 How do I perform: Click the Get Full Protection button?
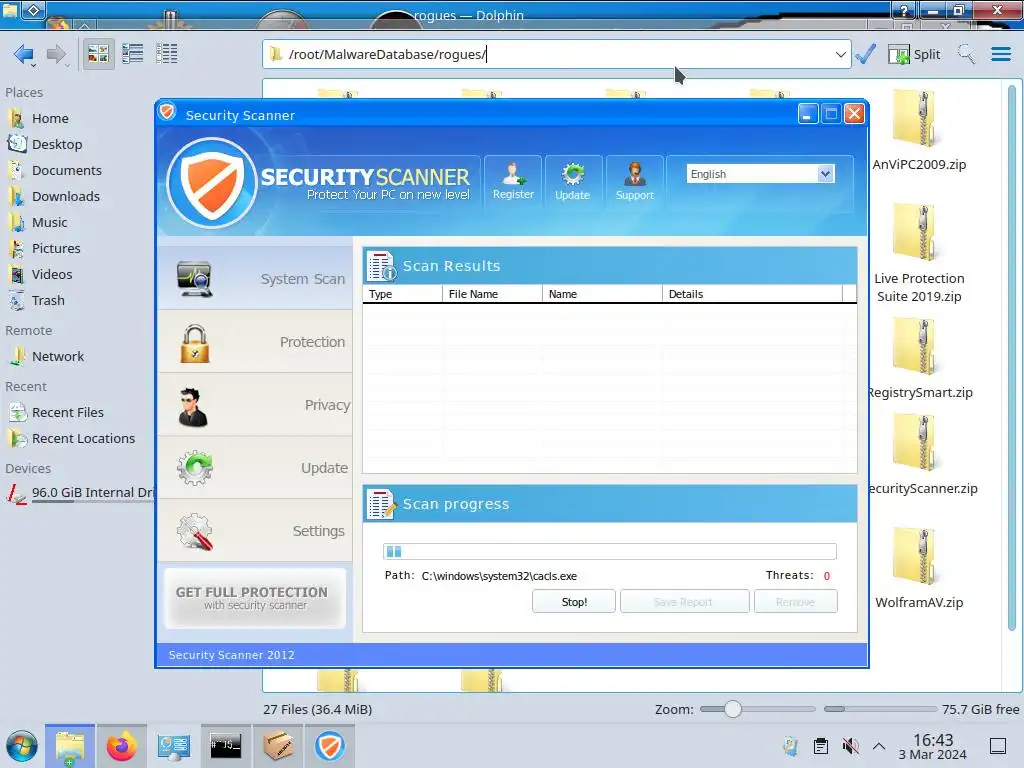tap(255, 598)
